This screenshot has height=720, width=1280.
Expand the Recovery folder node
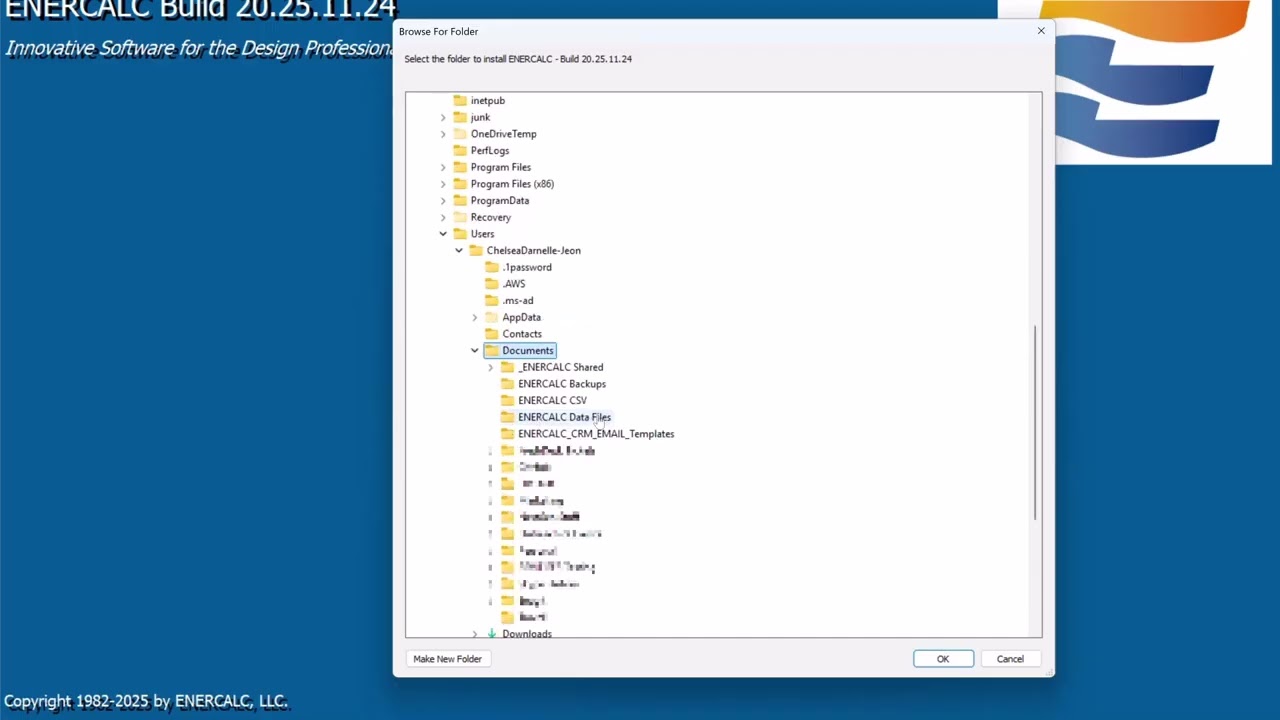443,217
